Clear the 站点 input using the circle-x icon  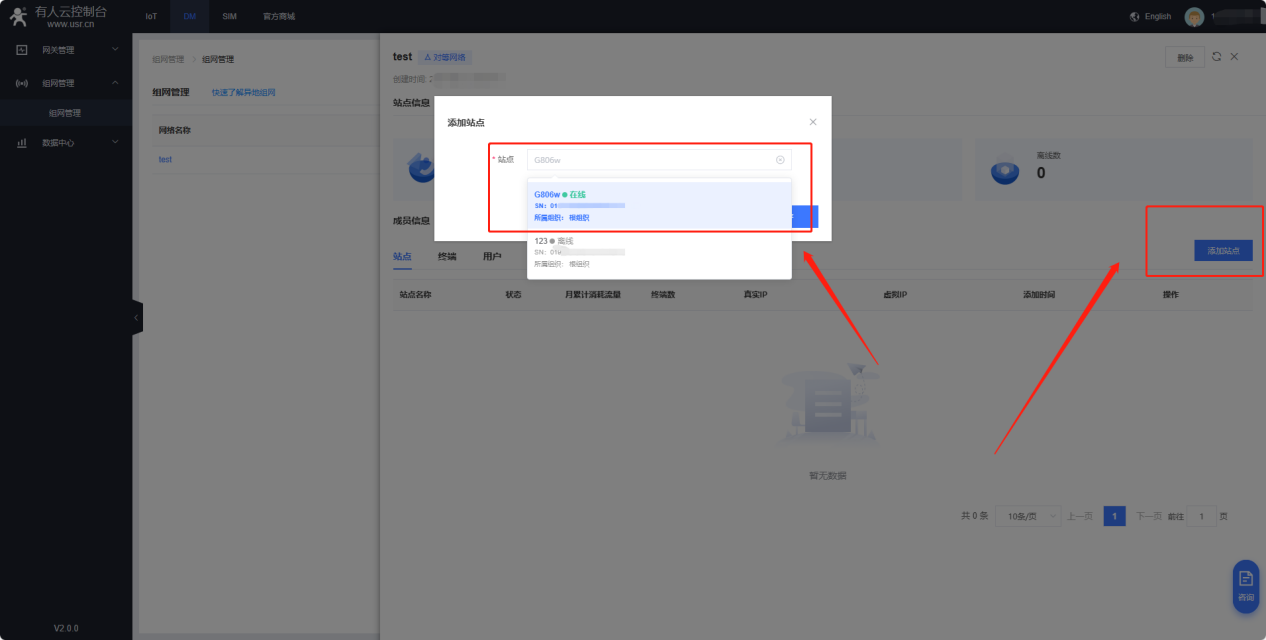pyautogui.click(x=780, y=160)
